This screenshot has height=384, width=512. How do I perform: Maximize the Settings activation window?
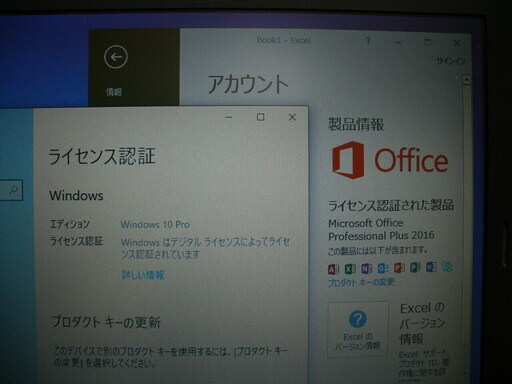(261, 117)
